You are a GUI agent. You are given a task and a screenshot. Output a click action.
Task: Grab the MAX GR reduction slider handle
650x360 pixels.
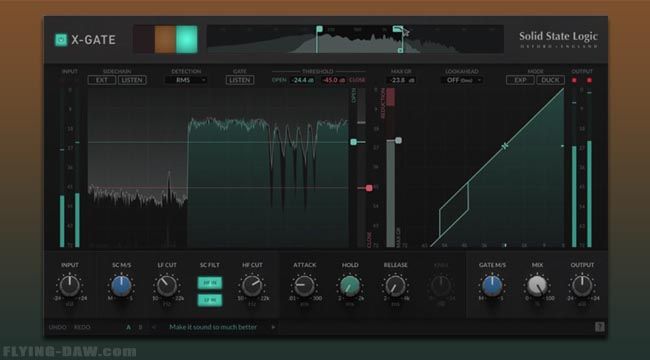click(398, 141)
